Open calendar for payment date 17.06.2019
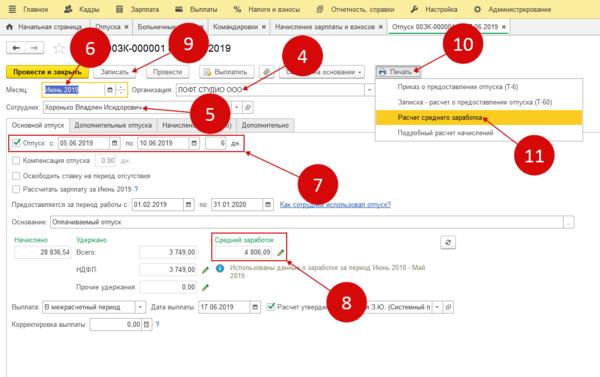 point(255,307)
